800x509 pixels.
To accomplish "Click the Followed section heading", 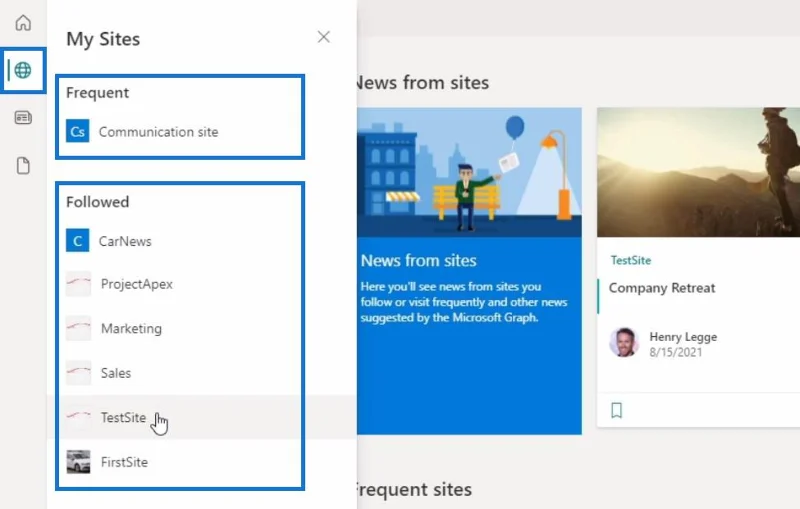I will [x=97, y=202].
